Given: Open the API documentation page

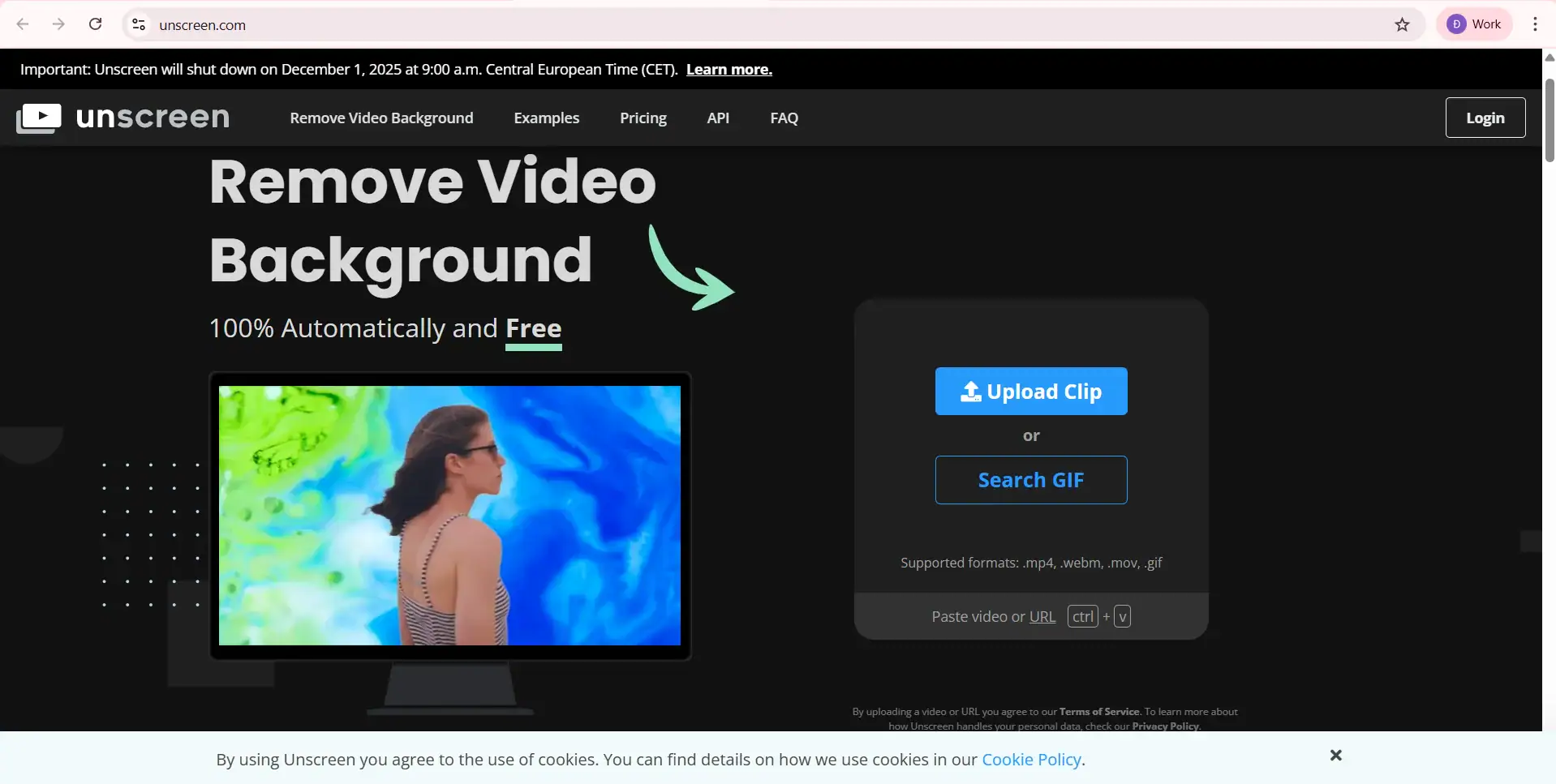Looking at the screenshot, I should click(x=717, y=118).
